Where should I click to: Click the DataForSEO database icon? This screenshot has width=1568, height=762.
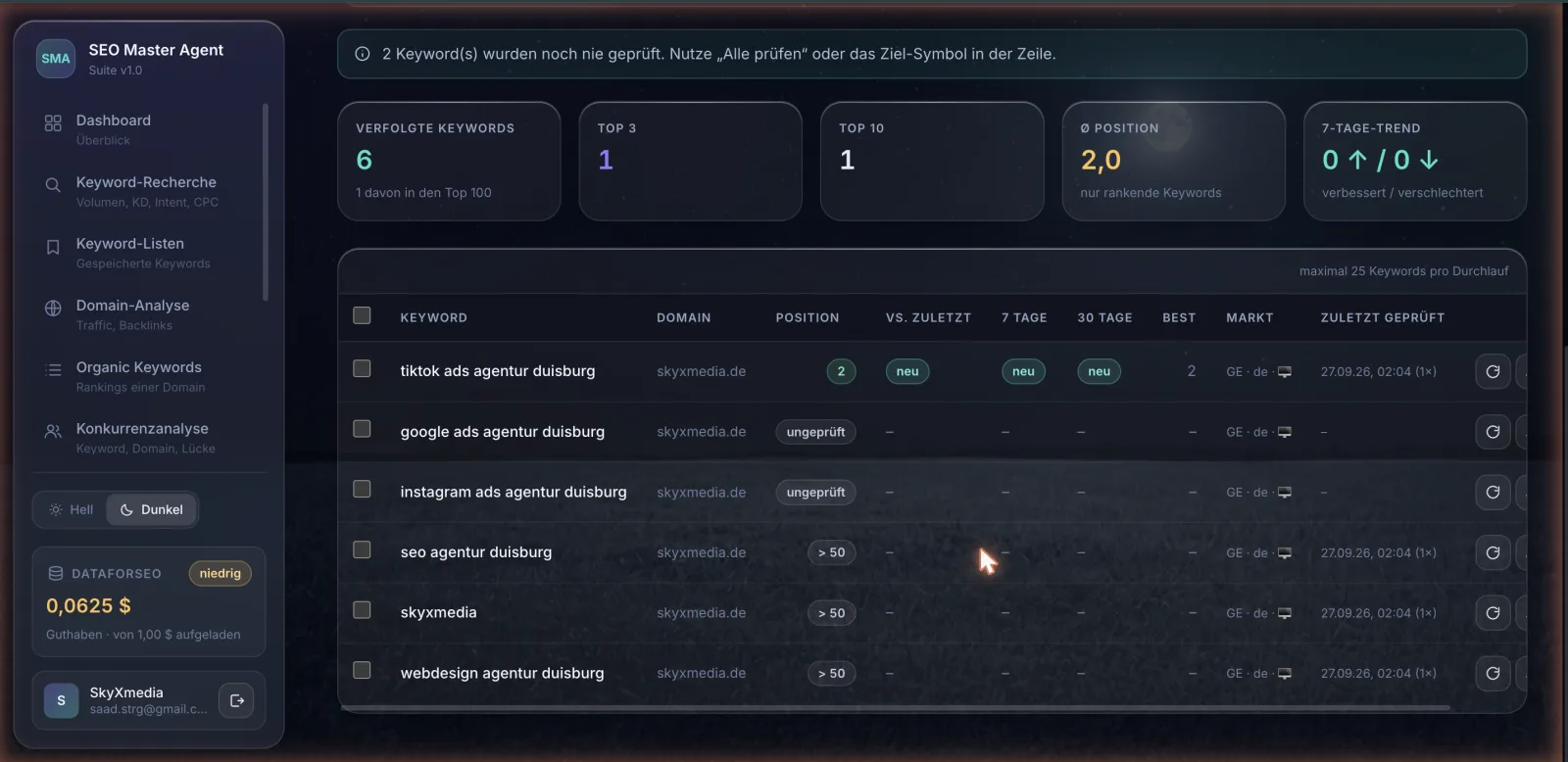click(x=56, y=574)
